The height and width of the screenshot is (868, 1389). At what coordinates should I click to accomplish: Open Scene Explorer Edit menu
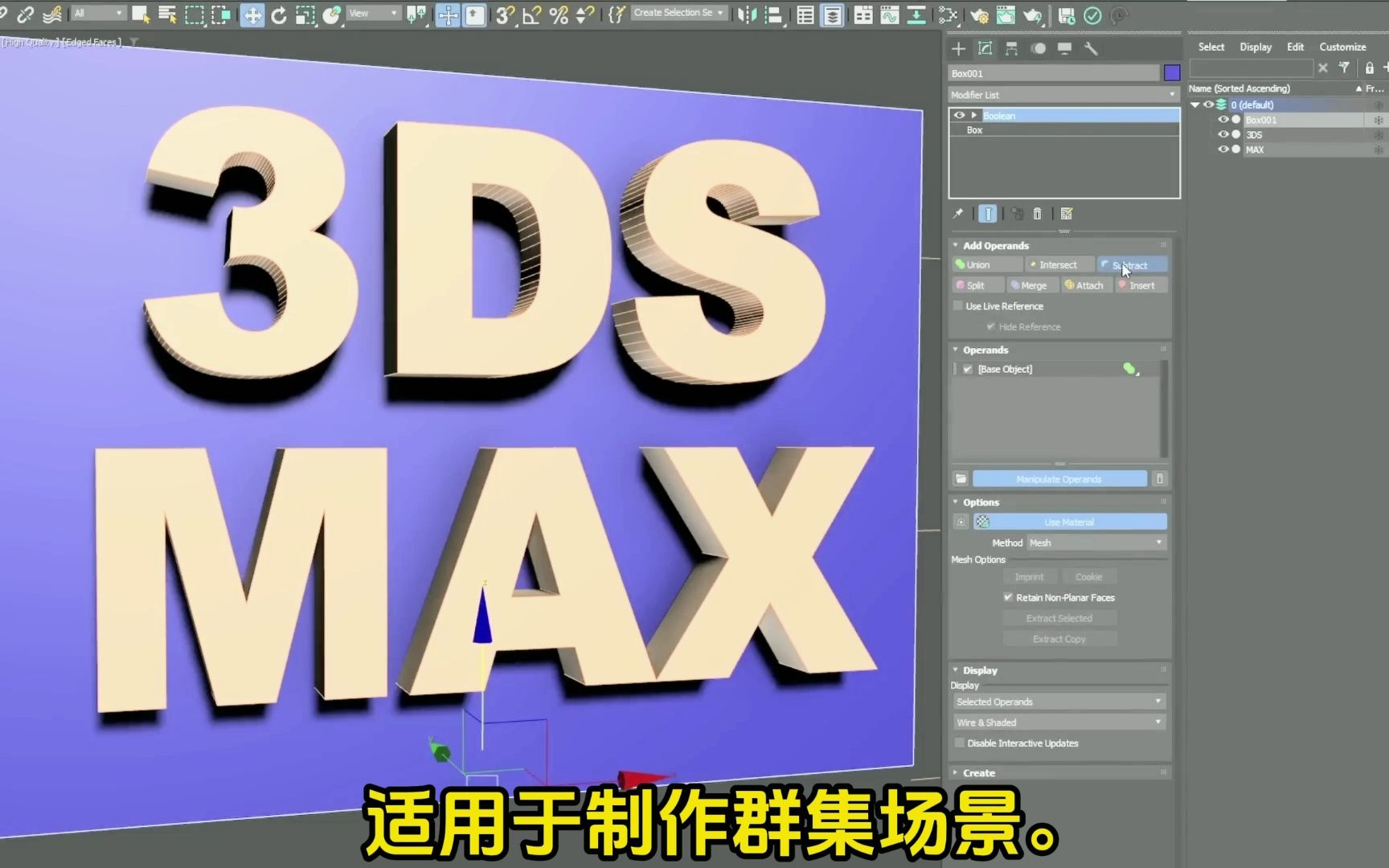(1295, 47)
